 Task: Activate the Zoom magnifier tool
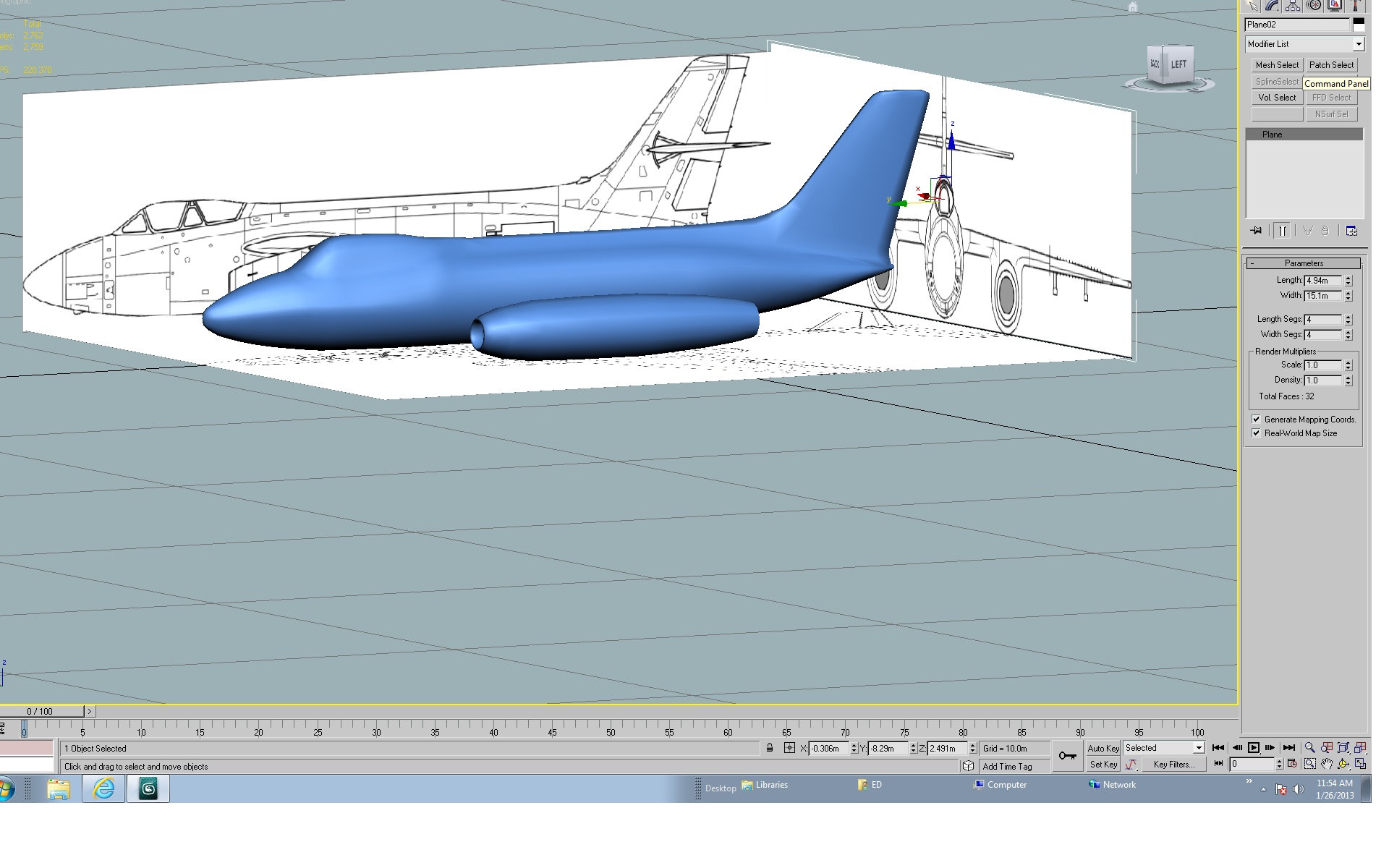1309,748
